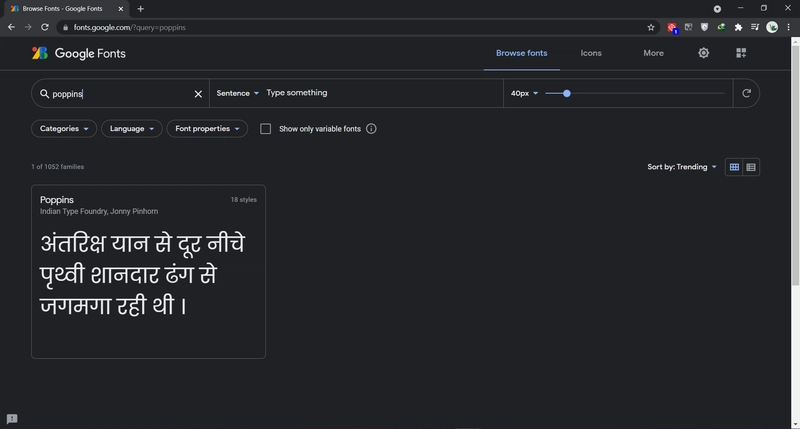Open the browser extensions puzzle icon
Image resolution: width=800 pixels, height=429 pixels.
739,27
